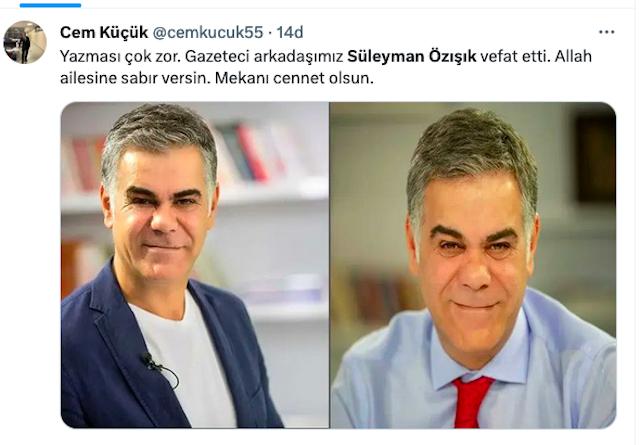Viewport: 640px width, 445px height.
Task: Open the tweet via the 14d timestamp
Action: (290, 32)
